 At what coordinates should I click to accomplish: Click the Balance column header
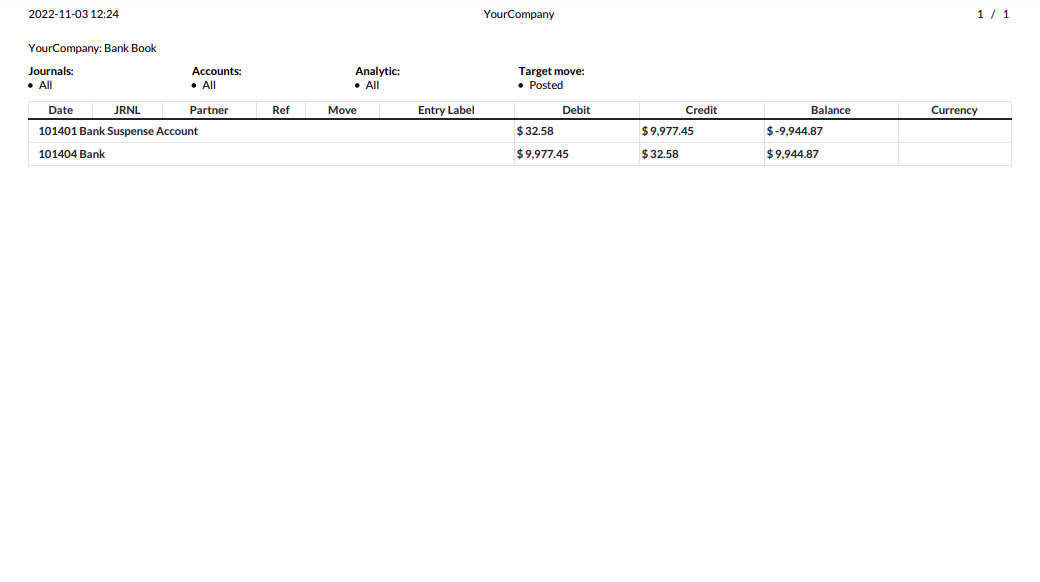click(x=830, y=110)
